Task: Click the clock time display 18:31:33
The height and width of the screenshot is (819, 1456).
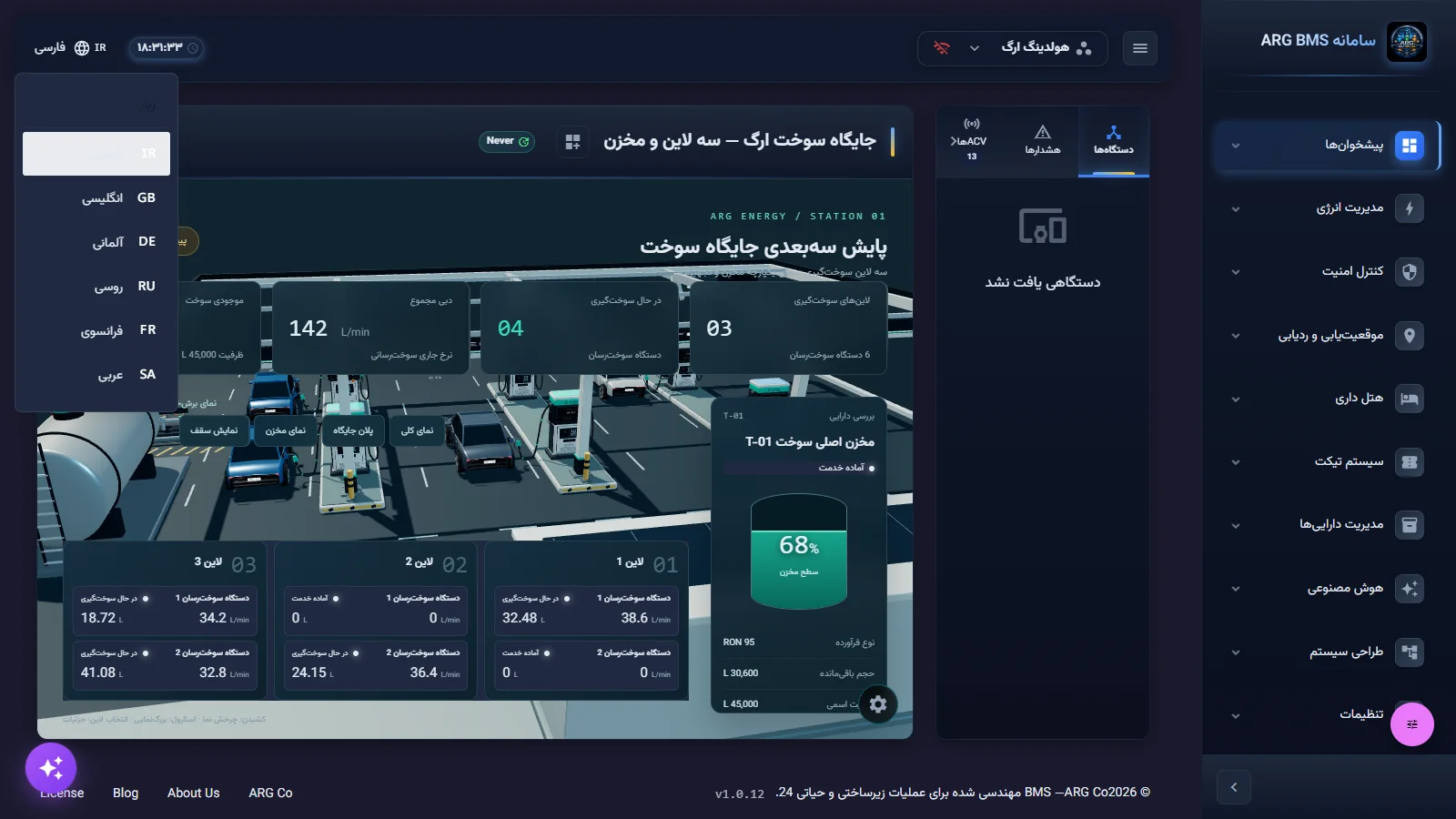Action: click(x=166, y=48)
